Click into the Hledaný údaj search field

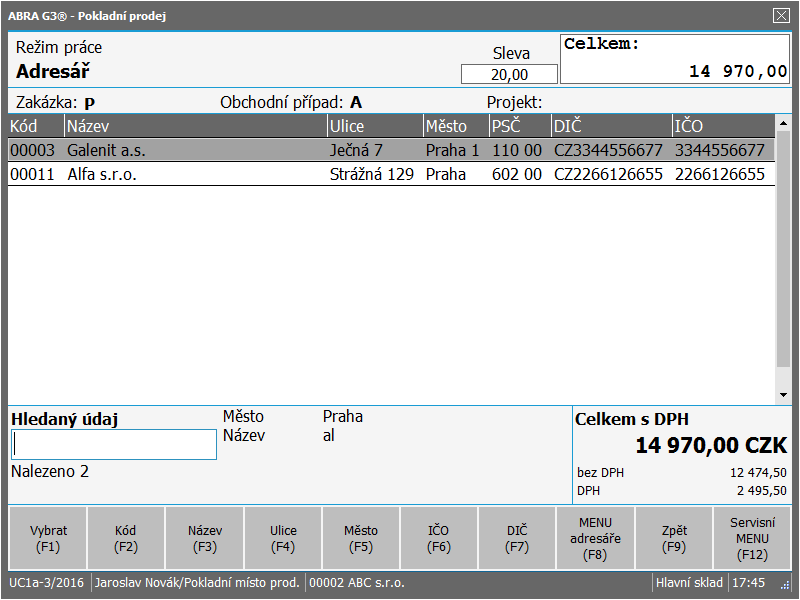tap(114, 445)
